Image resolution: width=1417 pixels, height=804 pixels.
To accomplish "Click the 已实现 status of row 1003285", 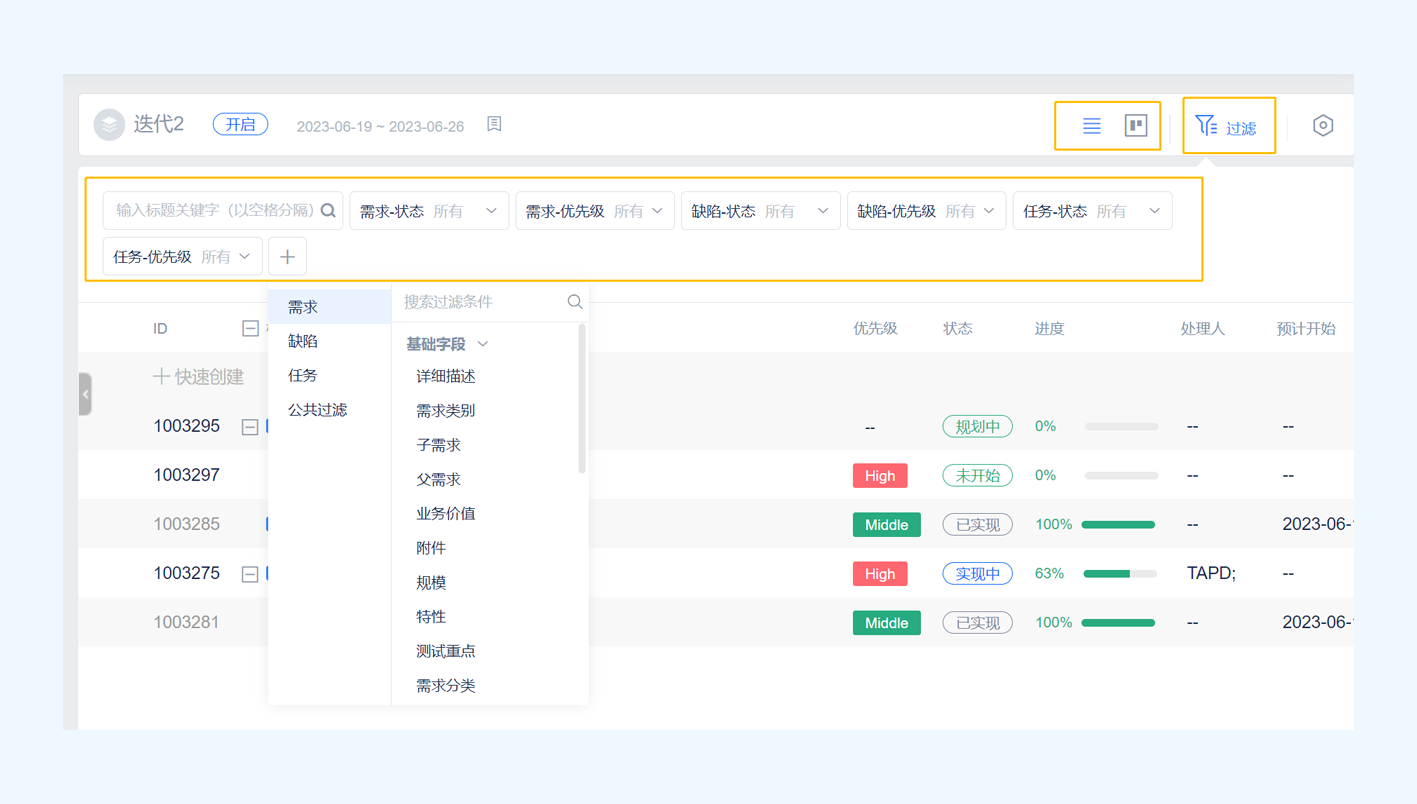I will (x=977, y=525).
